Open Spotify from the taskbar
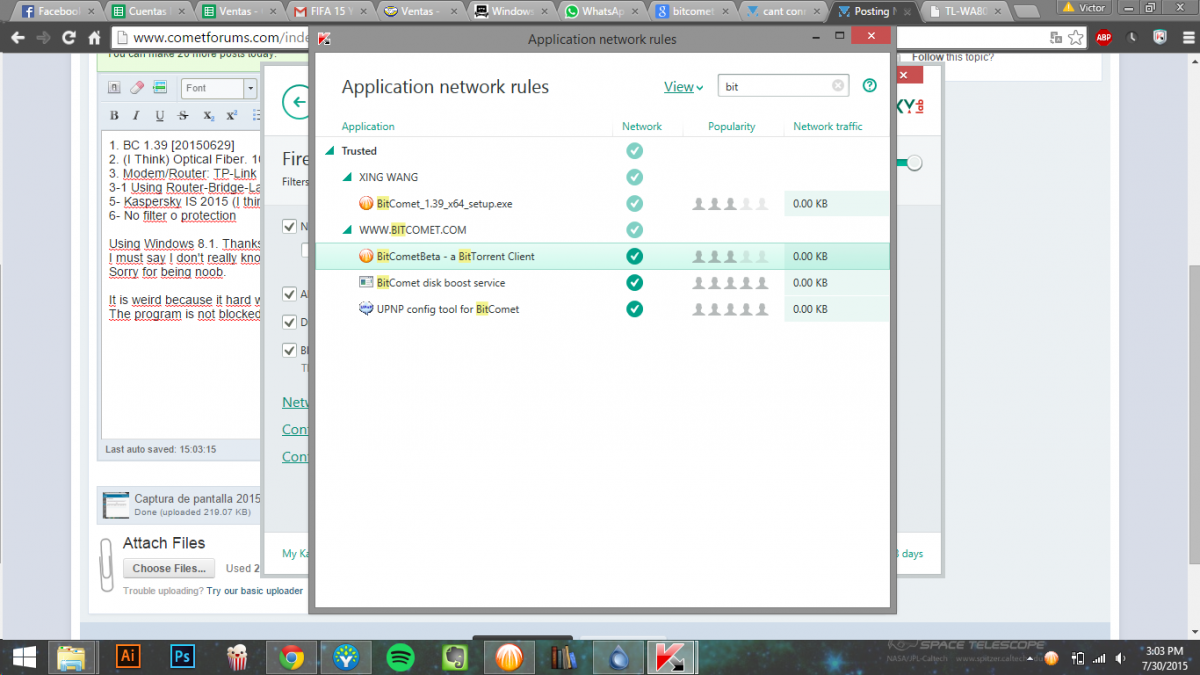The image size is (1200, 675). point(400,657)
